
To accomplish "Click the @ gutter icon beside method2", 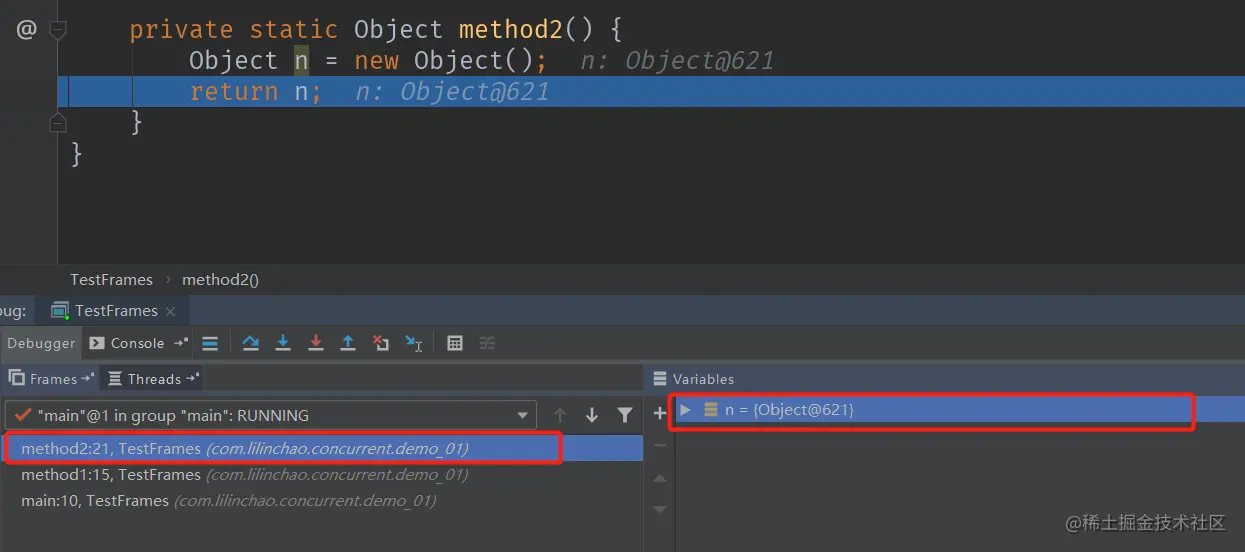I will (27, 30).
